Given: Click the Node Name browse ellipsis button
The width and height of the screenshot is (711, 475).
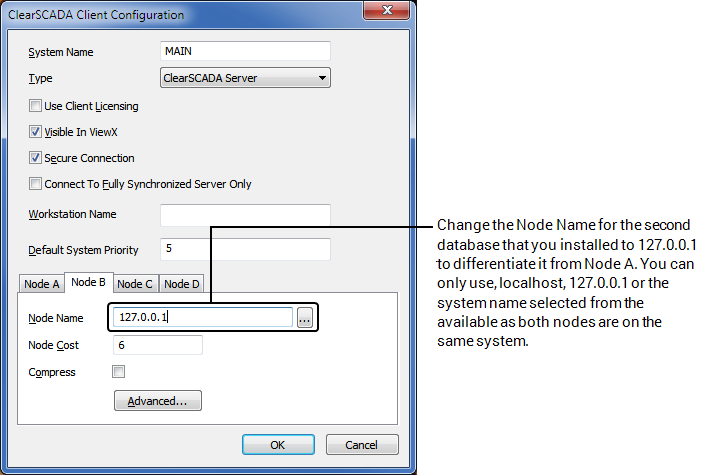Looking at the screenshot, I should click(305, 318).
